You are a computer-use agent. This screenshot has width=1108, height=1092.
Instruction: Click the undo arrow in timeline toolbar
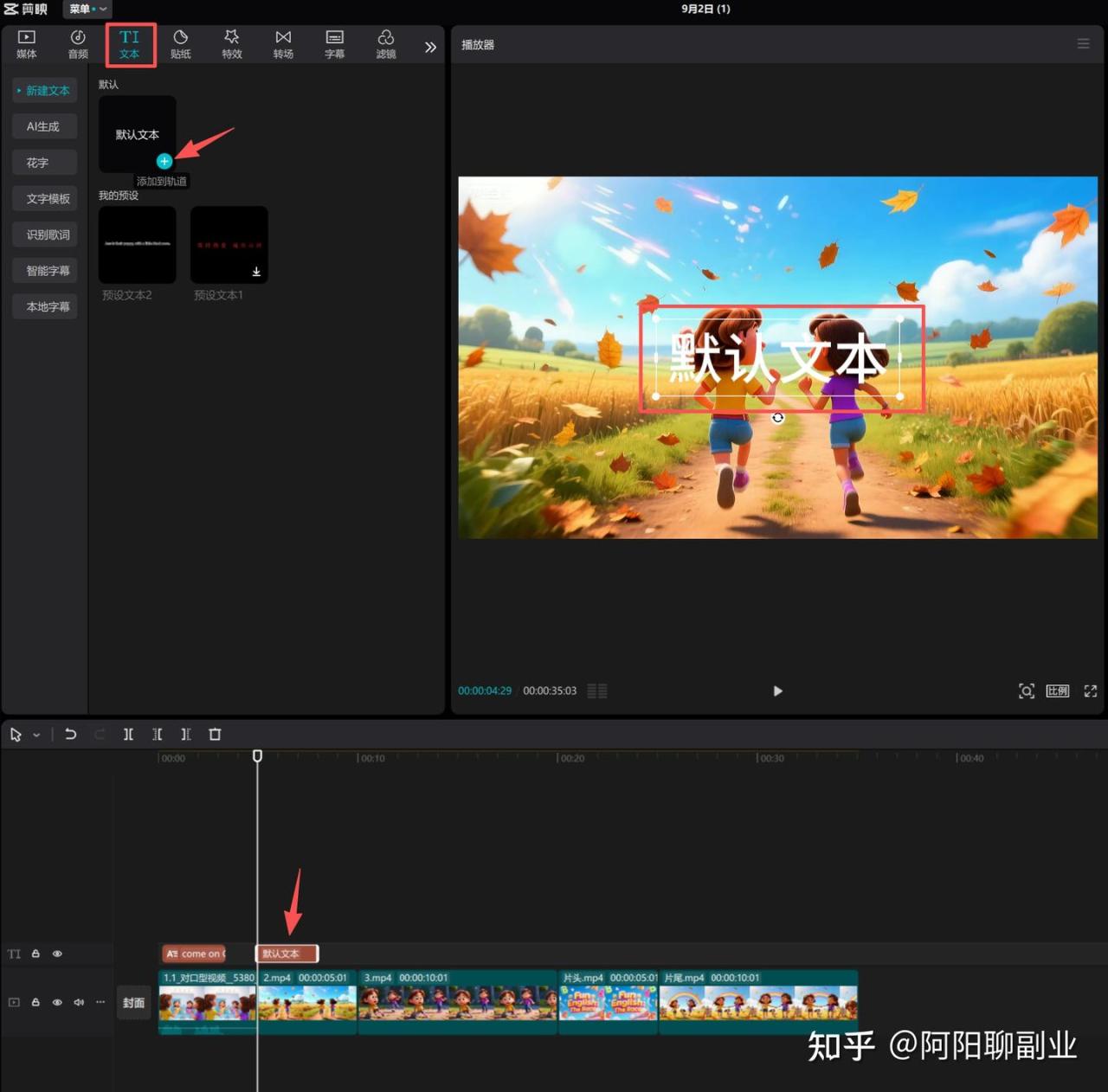(71, 735)
